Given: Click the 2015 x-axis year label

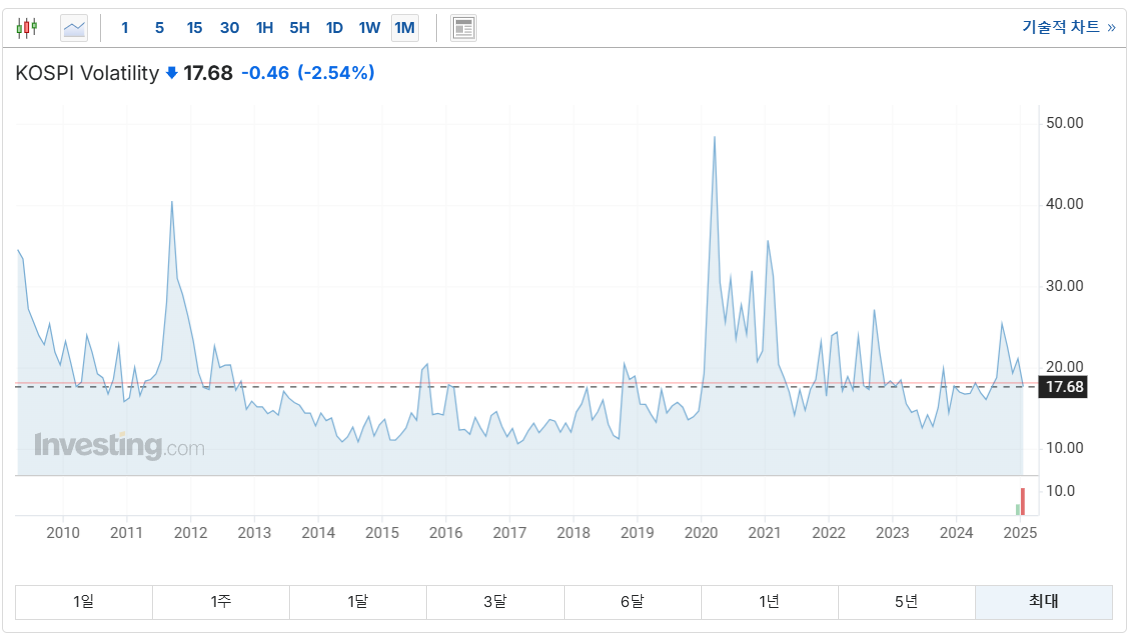Looking at the screenshot, I should click(382, 533).
